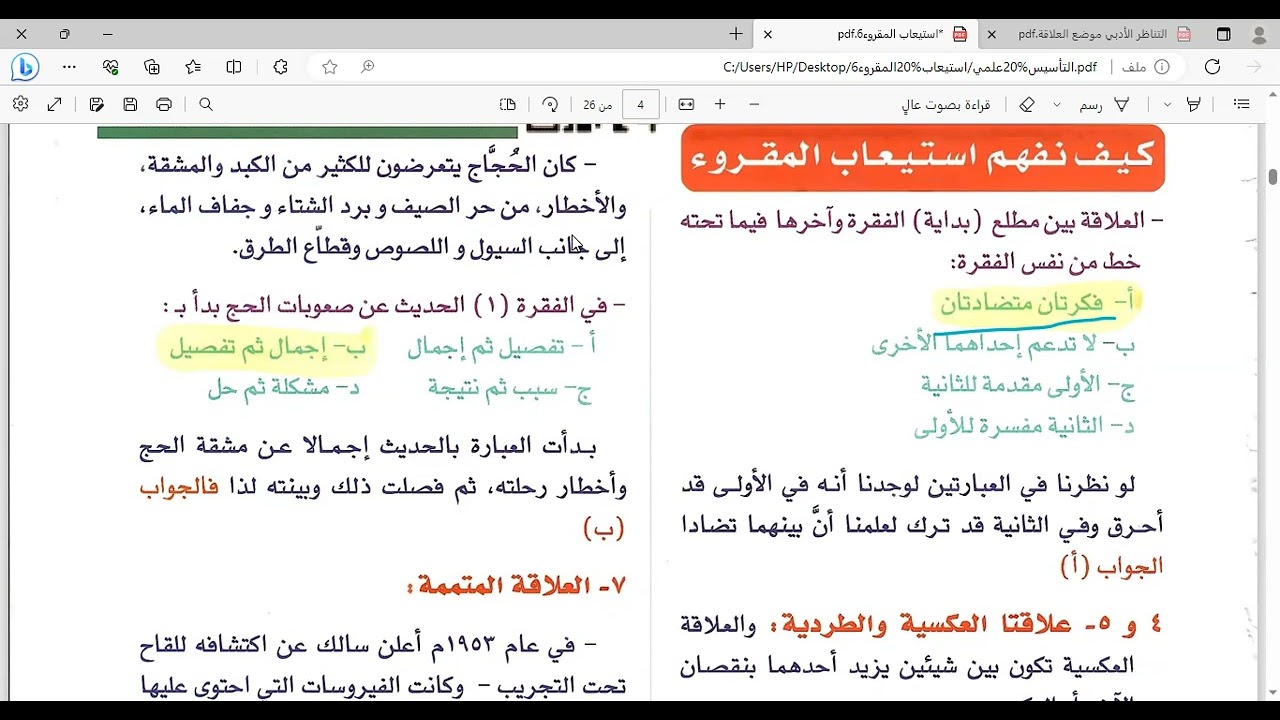1280x720 pixels.
Task: Click the text الجواب (أ)
Action: pyautogui.click(x=1111, y=567)
